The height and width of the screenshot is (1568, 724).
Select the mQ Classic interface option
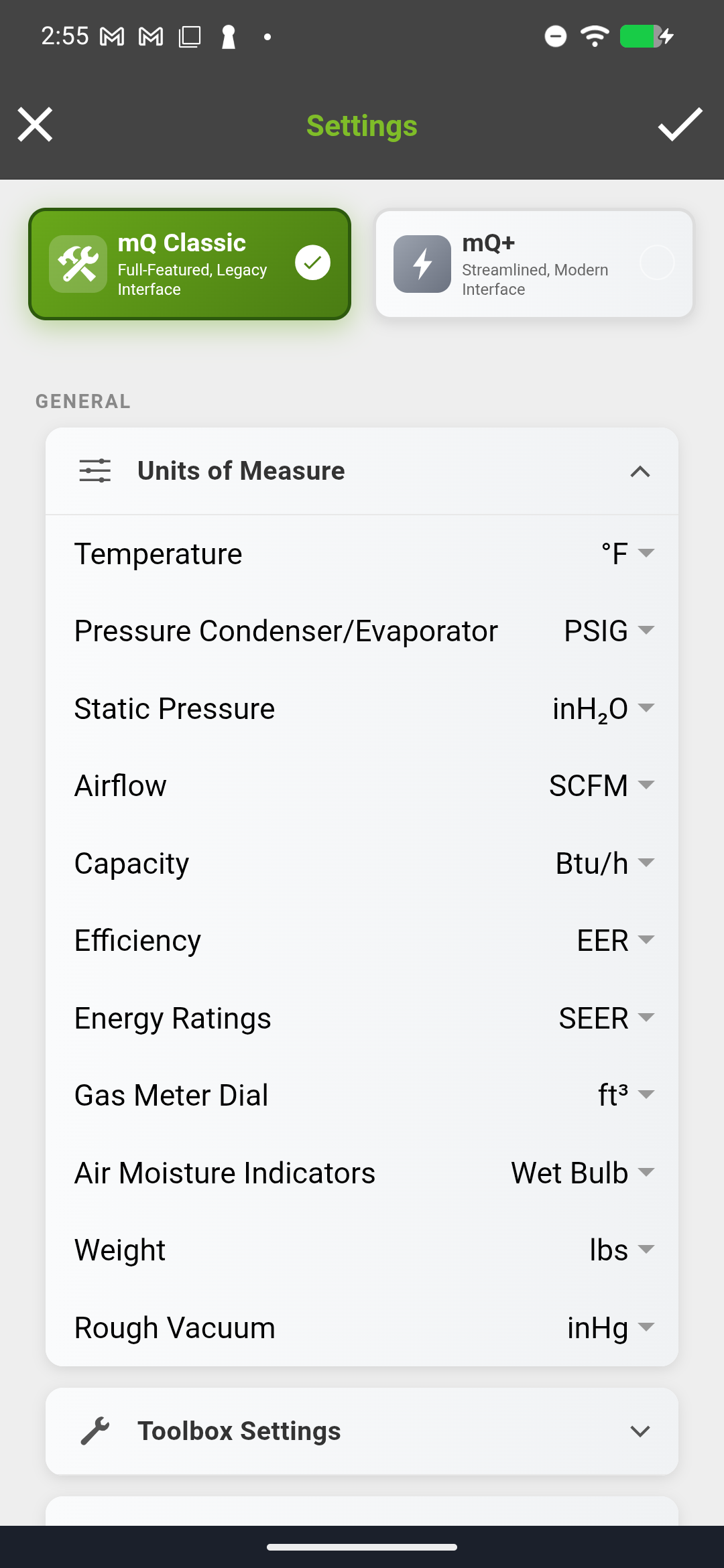coord(190,263)
